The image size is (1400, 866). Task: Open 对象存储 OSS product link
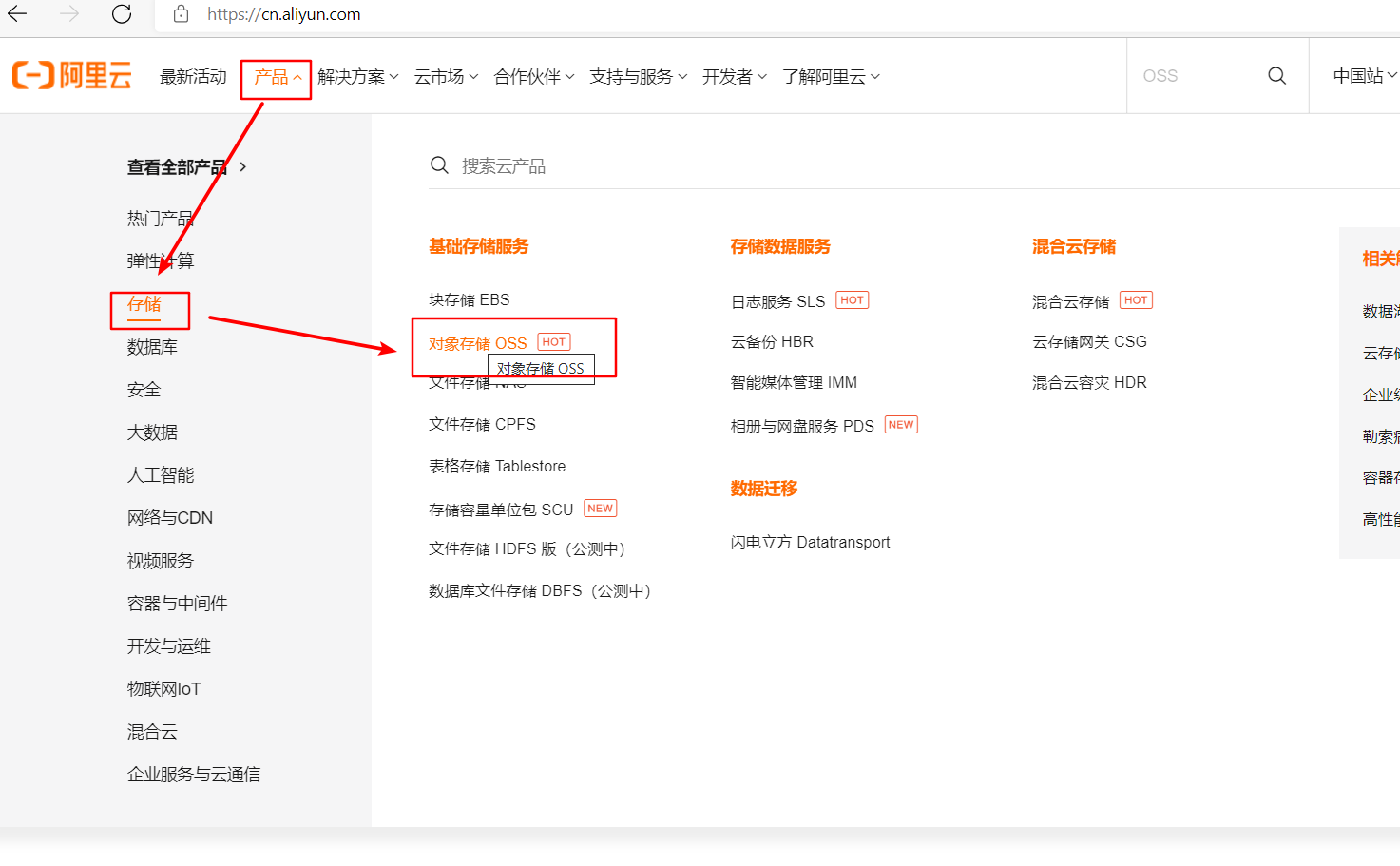[x=477, y=343]
